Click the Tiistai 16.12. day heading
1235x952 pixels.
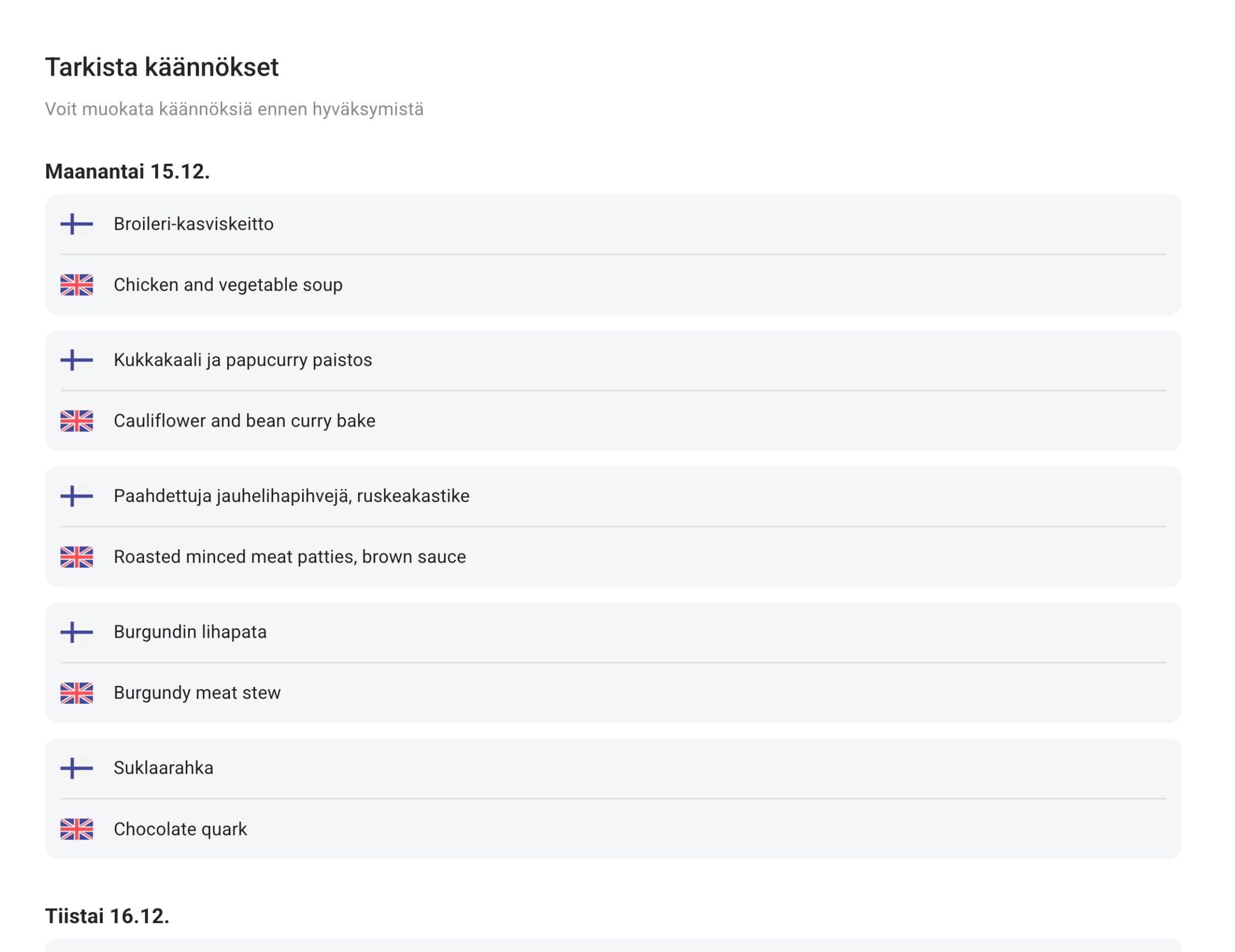(107, 916)
